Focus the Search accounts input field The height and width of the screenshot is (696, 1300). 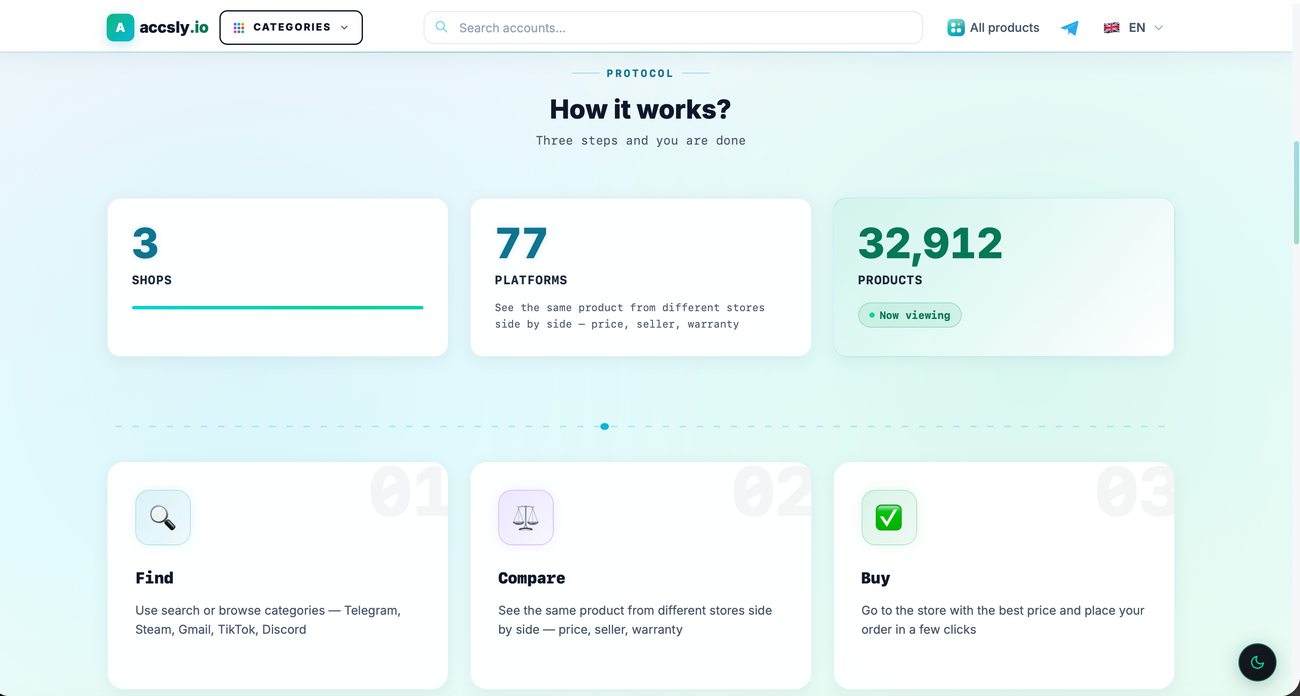point(673,28)
